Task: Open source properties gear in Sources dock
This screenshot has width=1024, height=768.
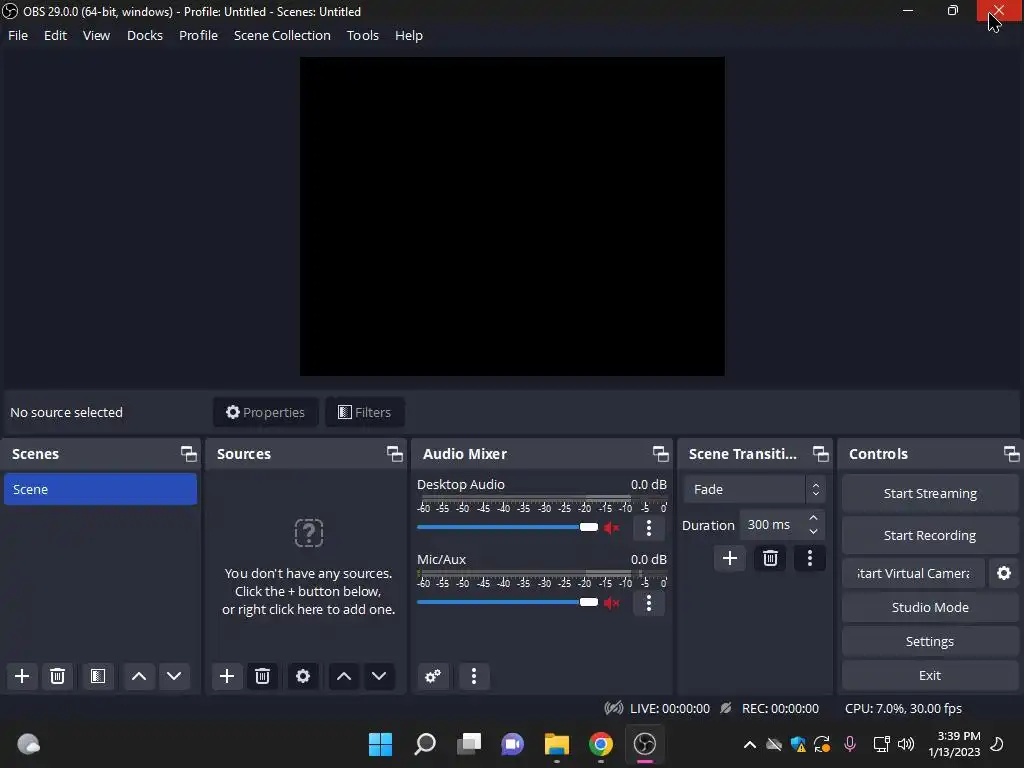Action: point(303,676)
